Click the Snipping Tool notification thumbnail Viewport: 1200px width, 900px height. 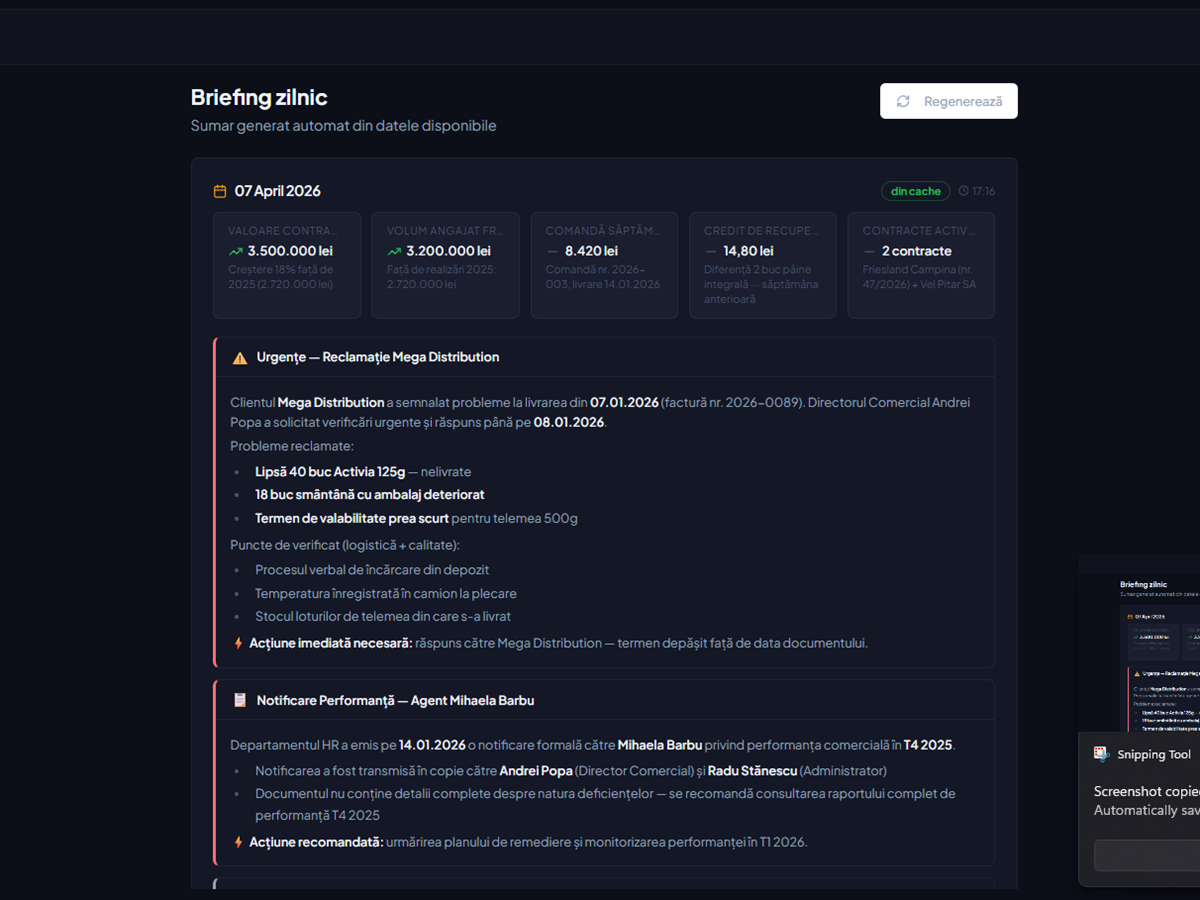pyautogui.click(x=1140, y=643)
